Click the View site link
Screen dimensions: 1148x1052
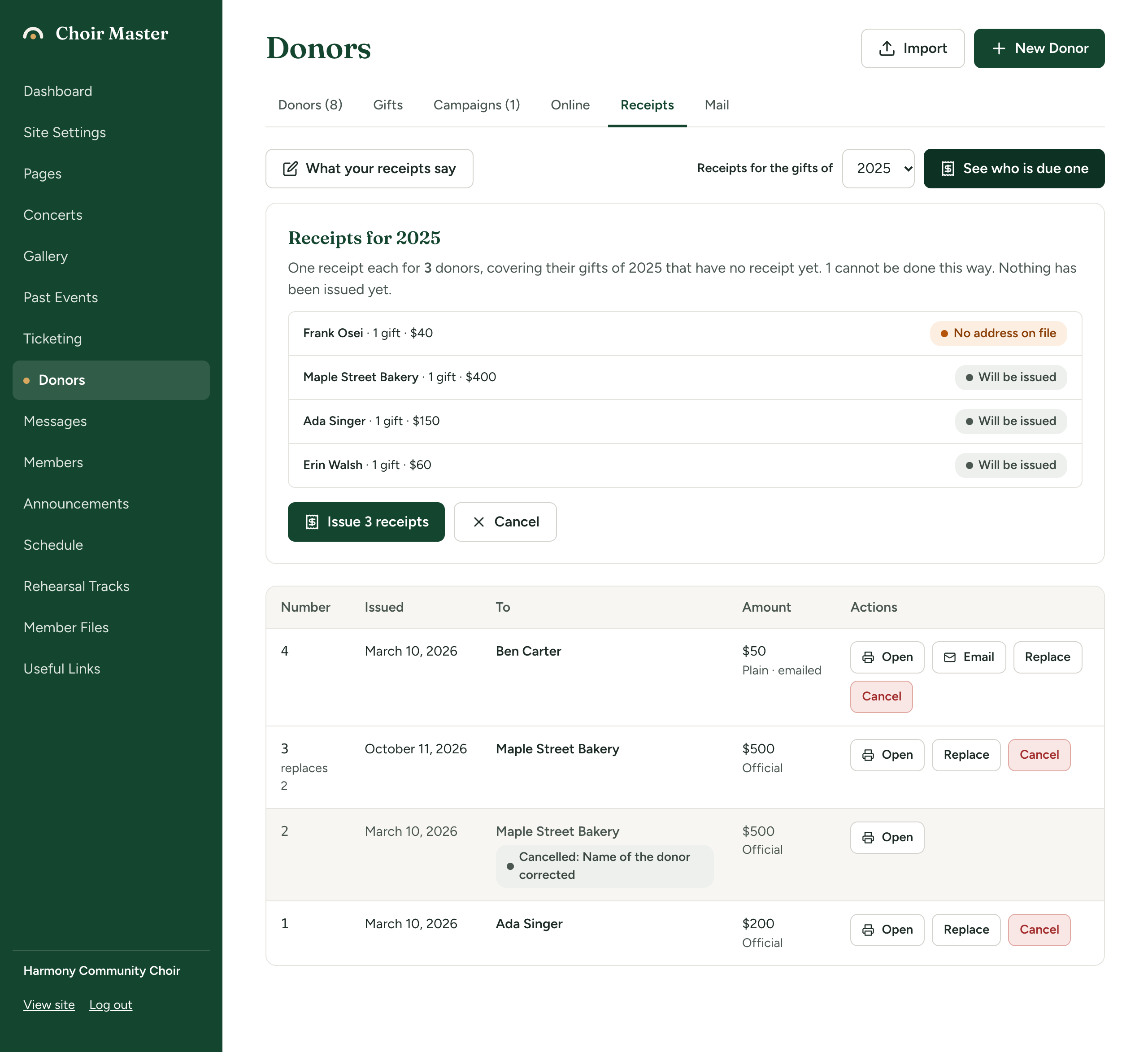click(x=49, y=1005)
